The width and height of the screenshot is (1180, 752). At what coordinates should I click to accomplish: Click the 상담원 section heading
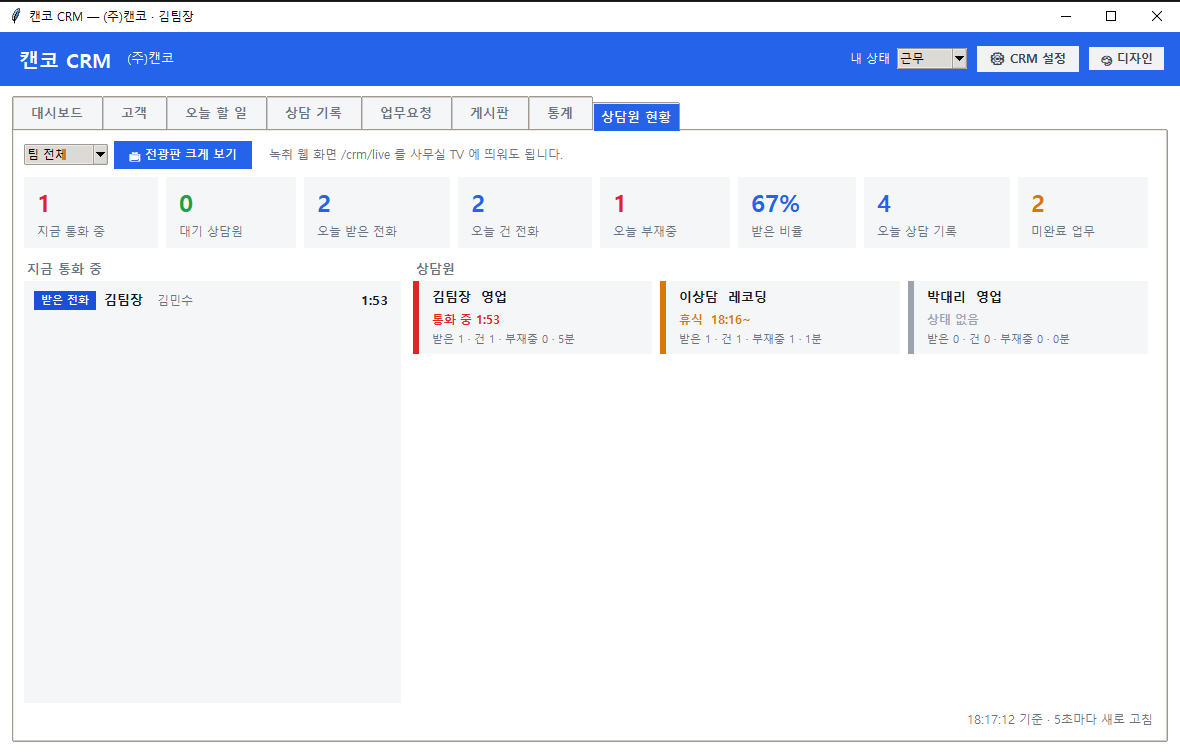tap(435, 269)
